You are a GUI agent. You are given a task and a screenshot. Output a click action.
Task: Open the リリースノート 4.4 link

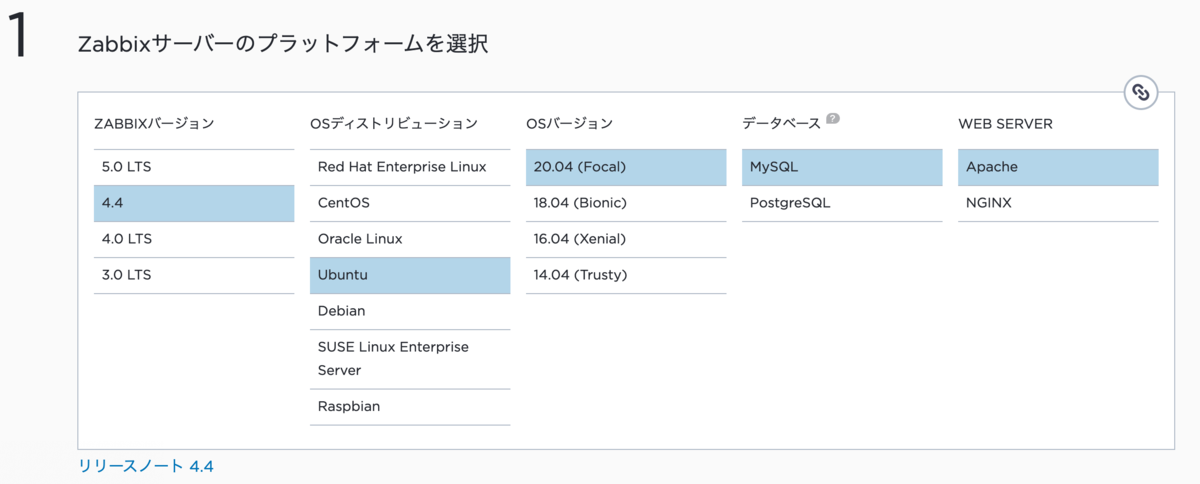pos(146,466)
